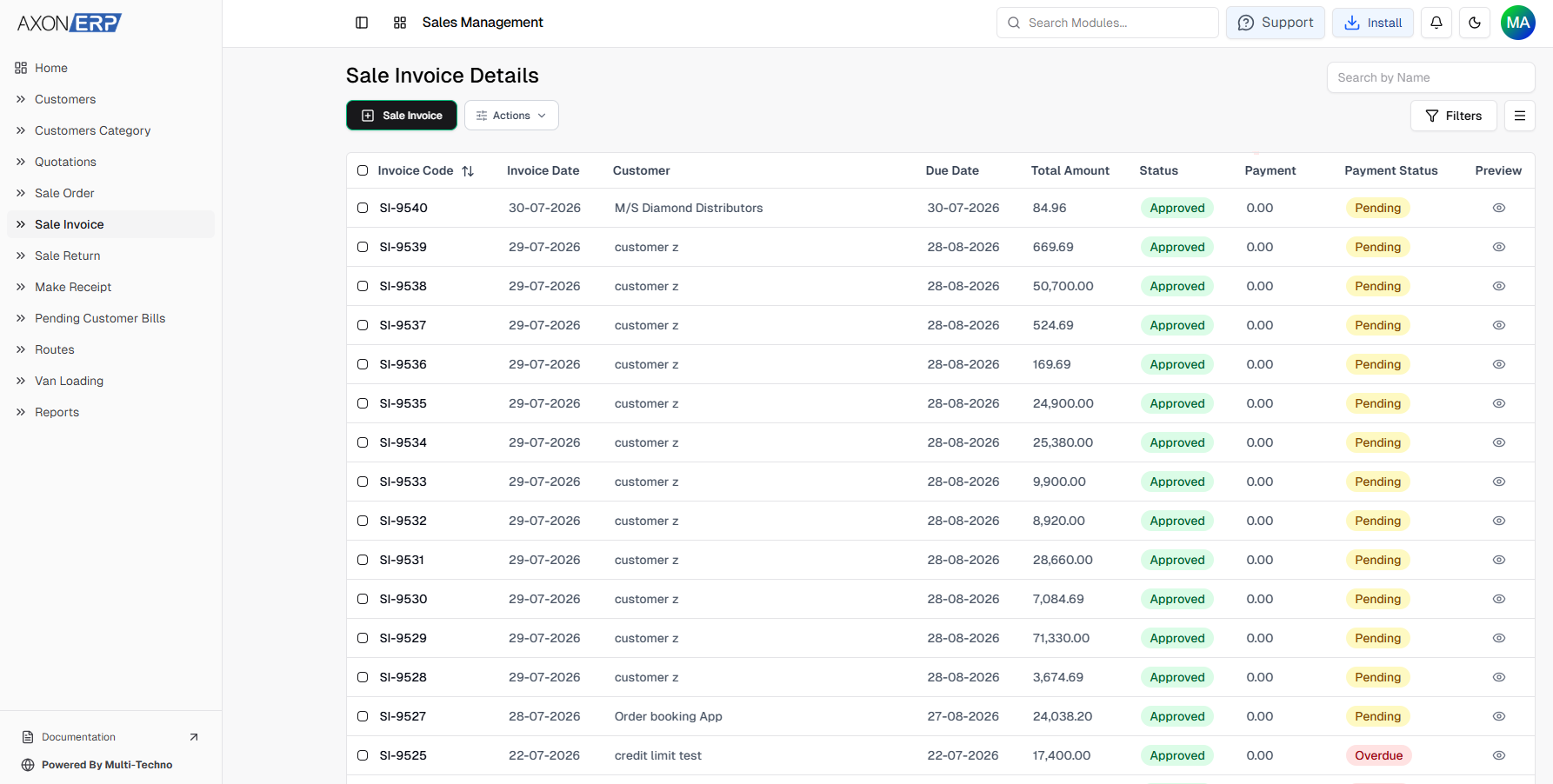Expand Pending Customer Bills item

pyautogui.click(x=110, y=318)
